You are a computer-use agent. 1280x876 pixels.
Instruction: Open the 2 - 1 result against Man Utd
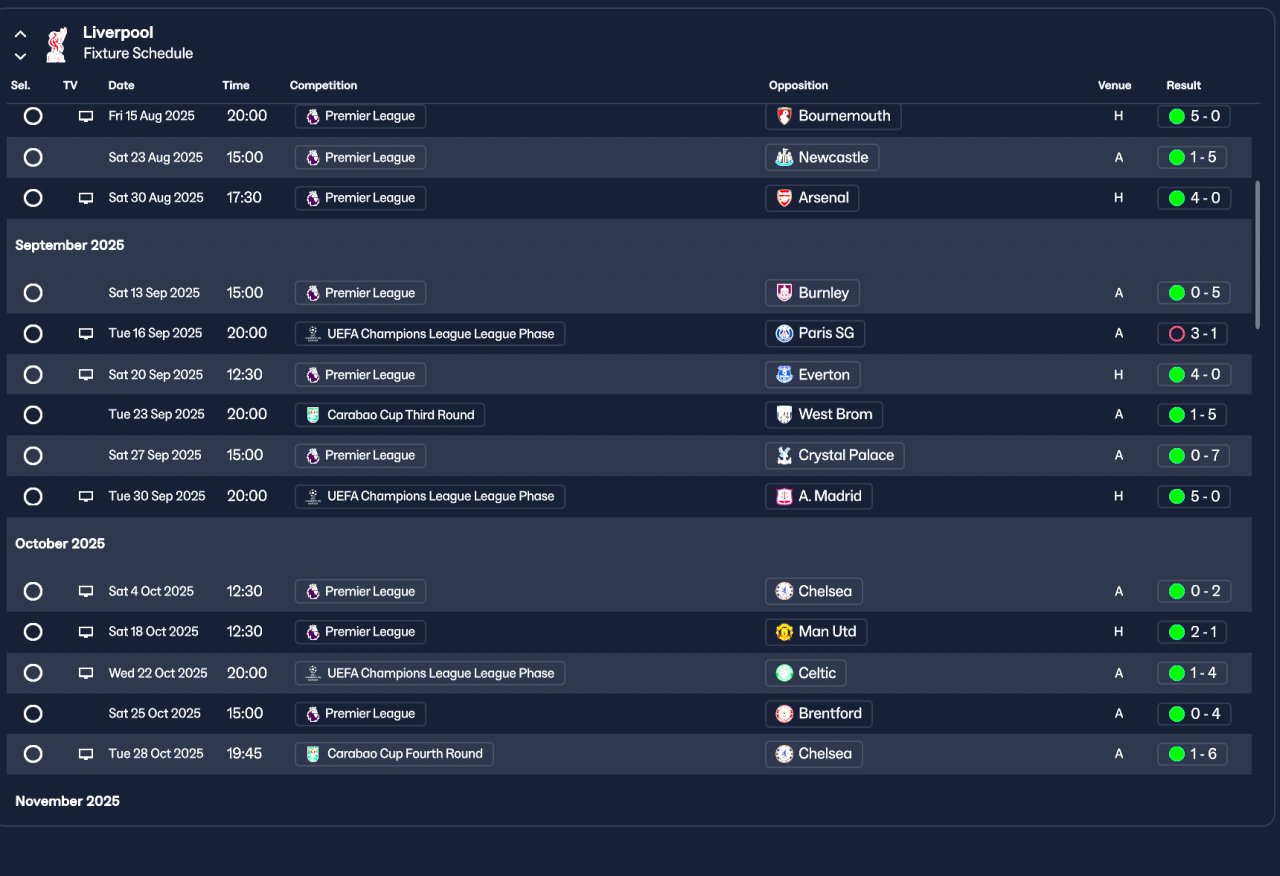[1192, 632]
